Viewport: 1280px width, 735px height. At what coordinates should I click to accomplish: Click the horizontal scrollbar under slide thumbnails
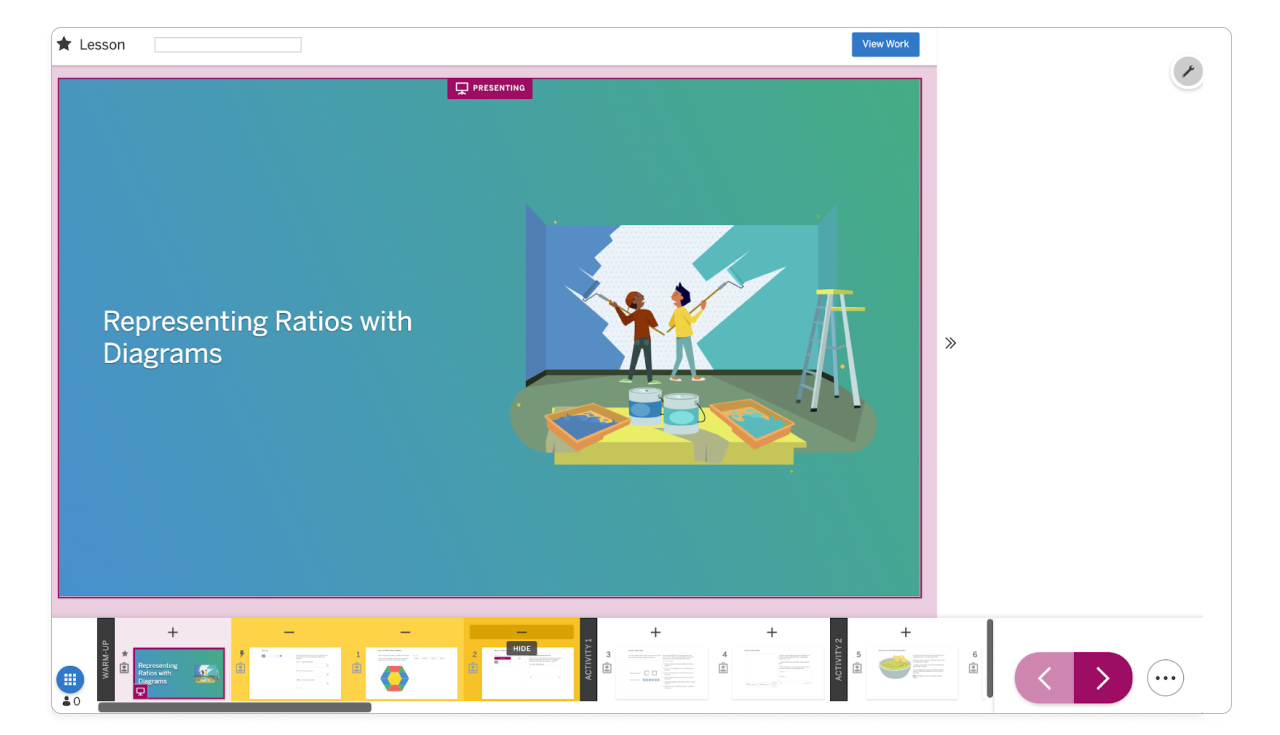pyautogui.click(x=235, y=707)
